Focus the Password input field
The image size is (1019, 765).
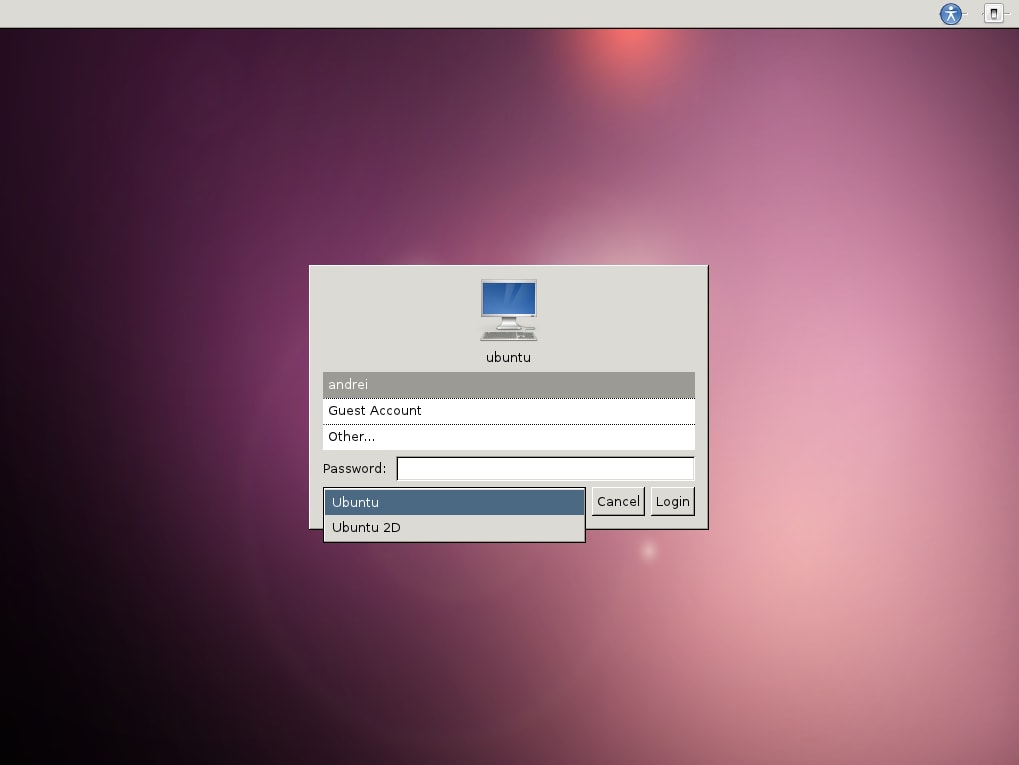[545, 469]
